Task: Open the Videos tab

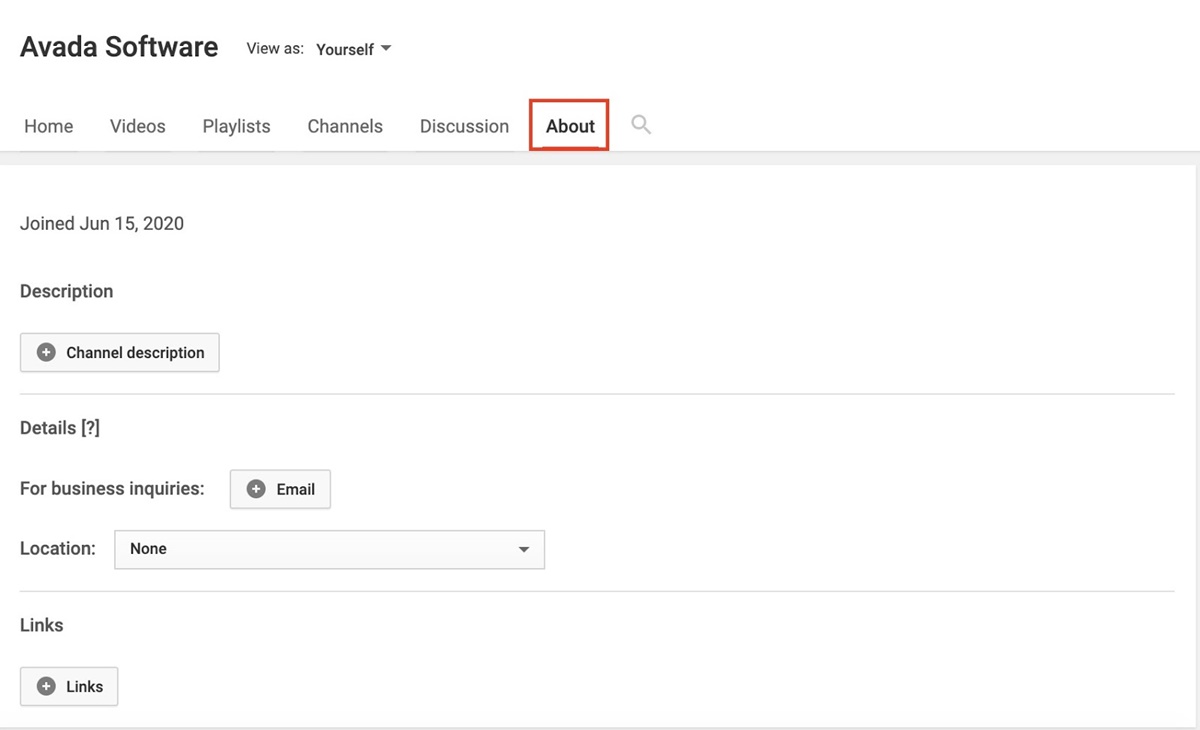Action: (138, 126)
